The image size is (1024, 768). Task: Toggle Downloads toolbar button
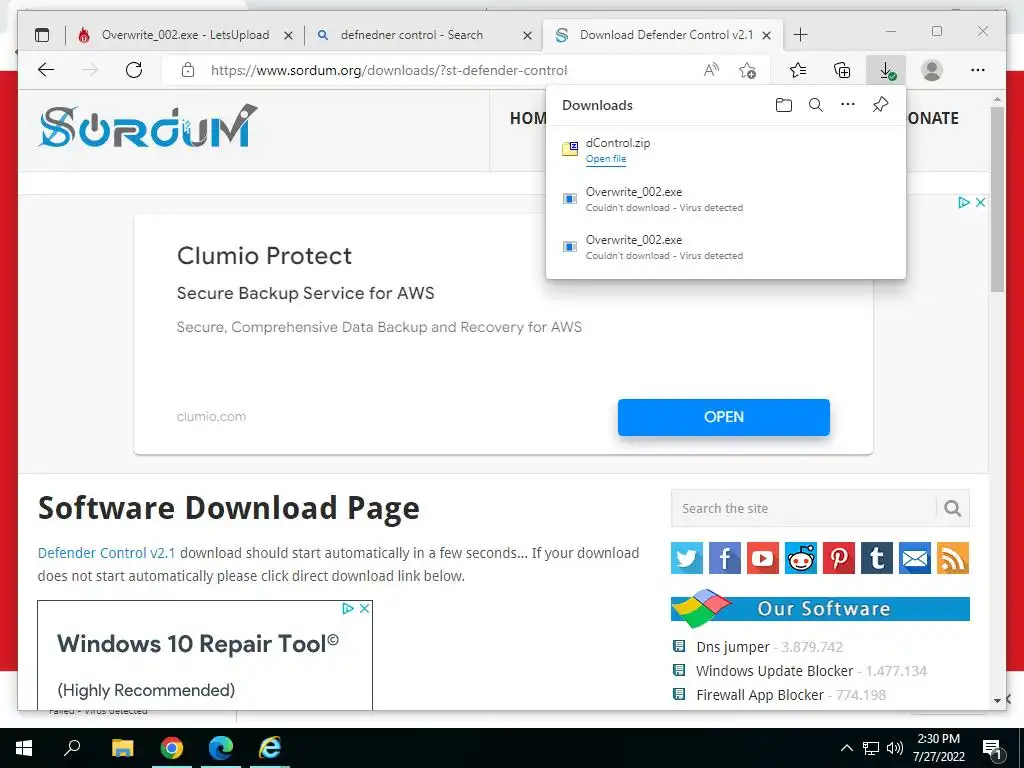point(886,70)
